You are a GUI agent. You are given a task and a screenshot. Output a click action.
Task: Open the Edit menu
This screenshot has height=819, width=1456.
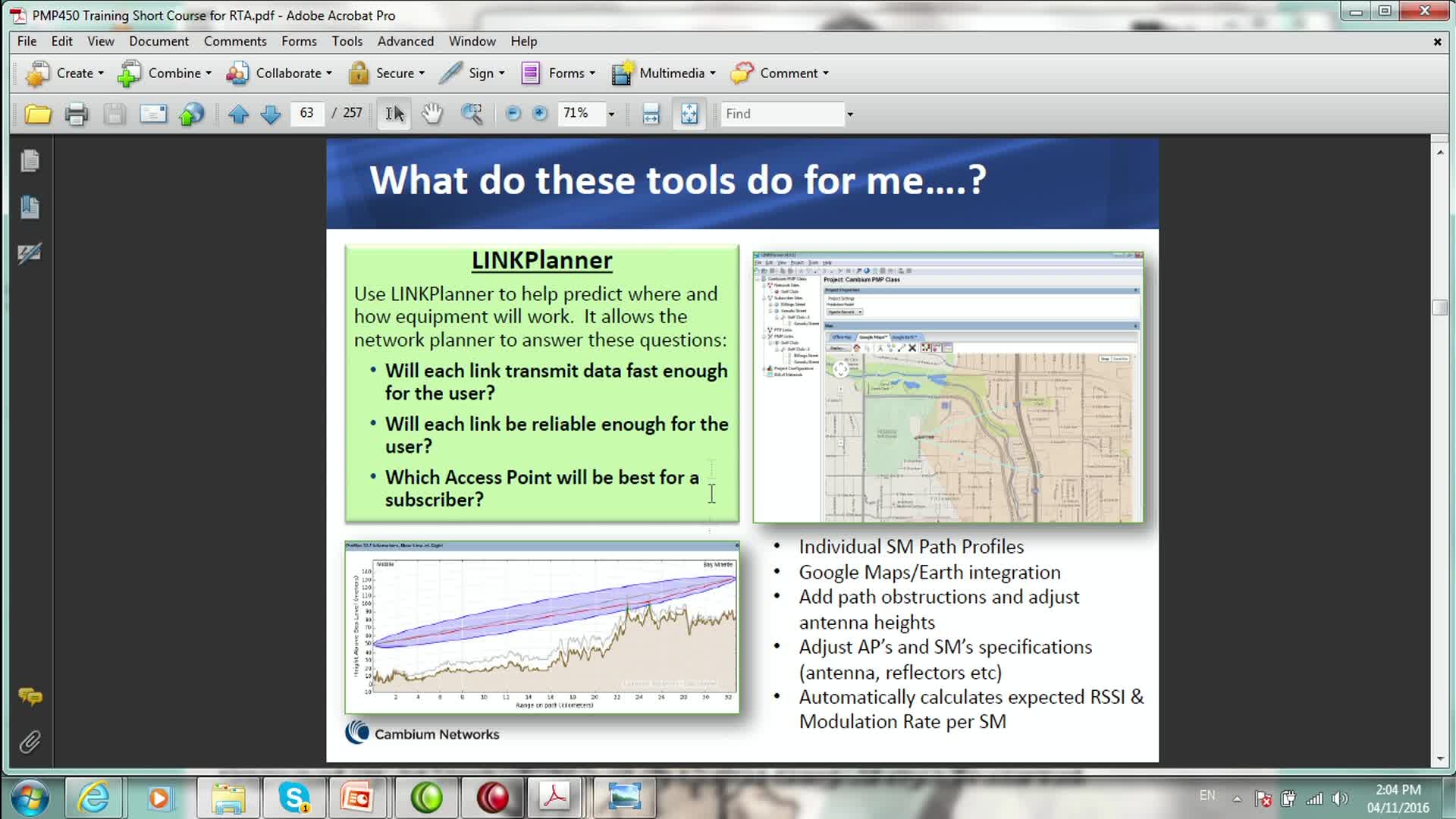[62, 41]
